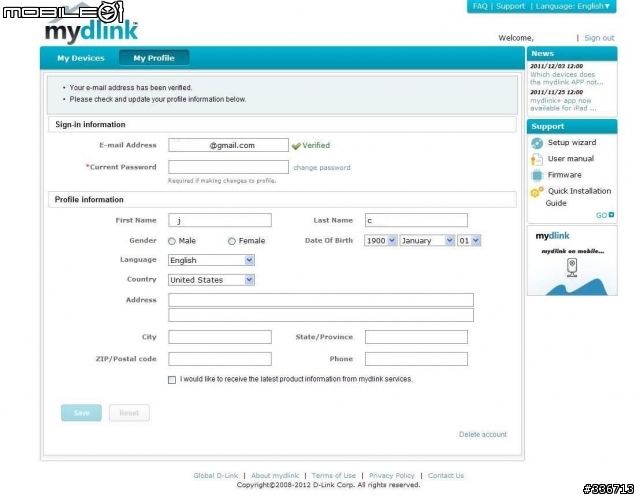Focus the Current Password field
The image size is (640, 497).
tap(228, 167)
